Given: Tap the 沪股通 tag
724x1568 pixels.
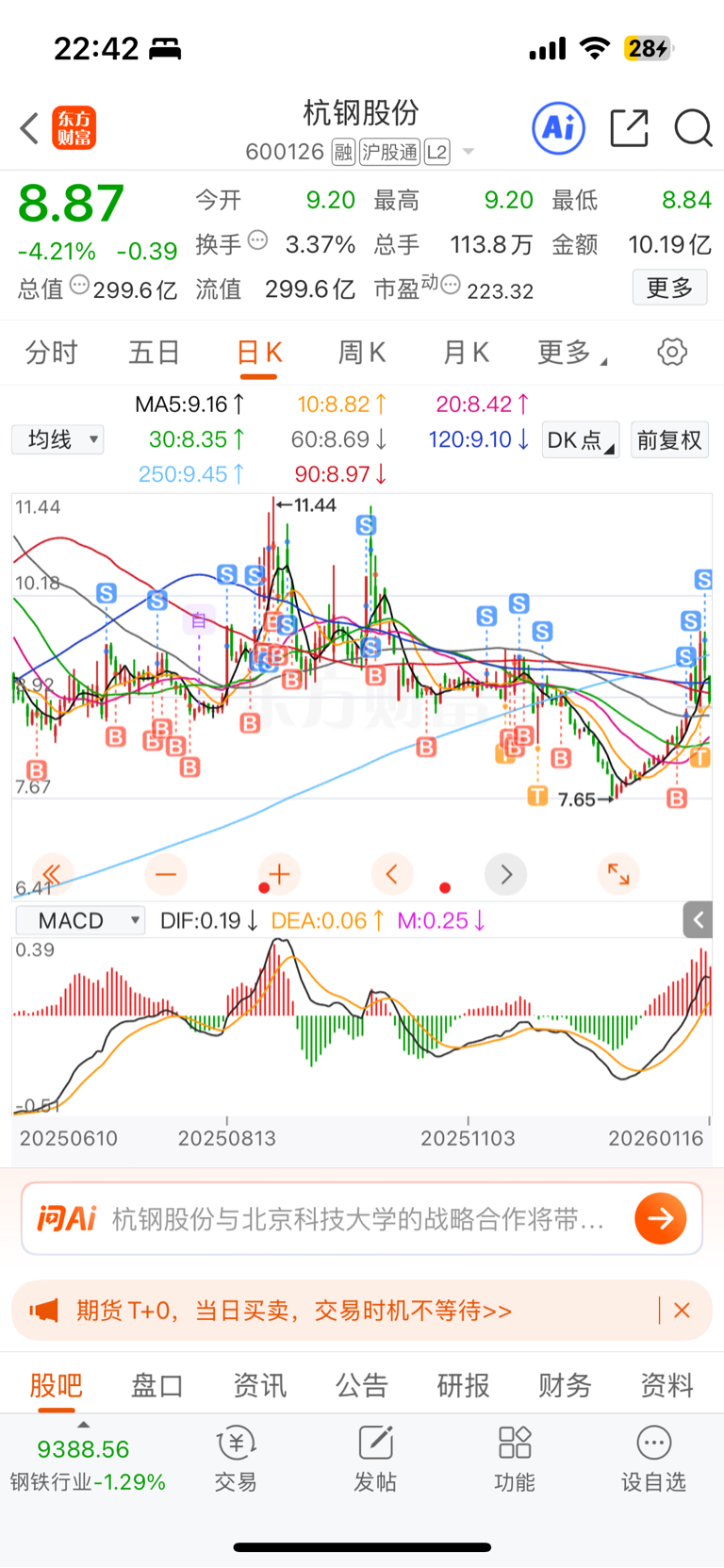Looking at the screenshot, I should 389,152.
